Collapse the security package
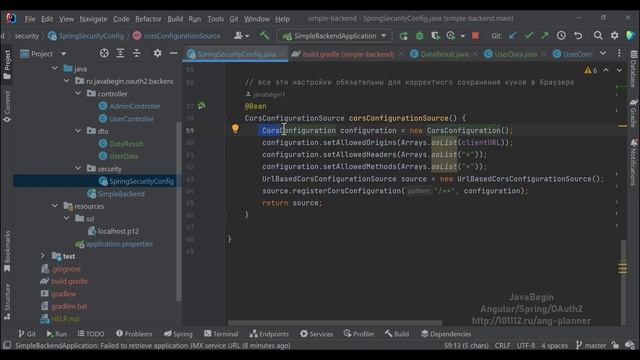Viewport: 640px width, 360px height. [x=78, y=169]
